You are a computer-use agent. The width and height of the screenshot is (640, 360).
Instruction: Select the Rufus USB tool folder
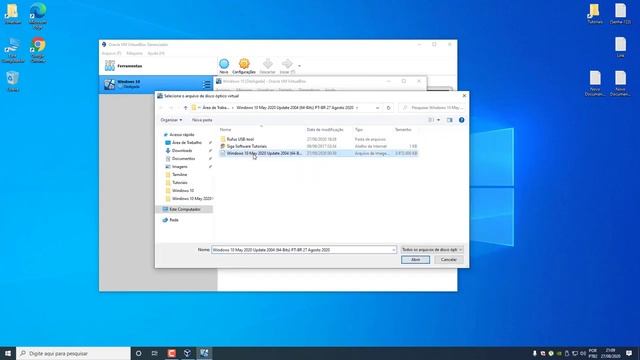[x=240, y=139]
